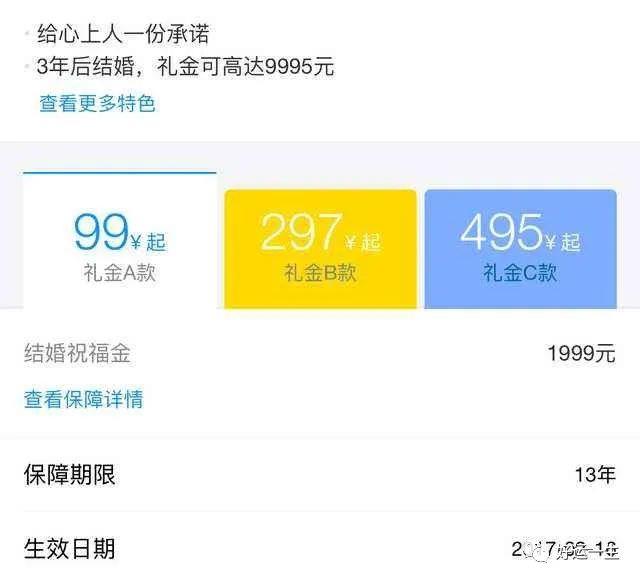
Task: Click the 297¥起 price on the yellow card
Action: [320, 233]
